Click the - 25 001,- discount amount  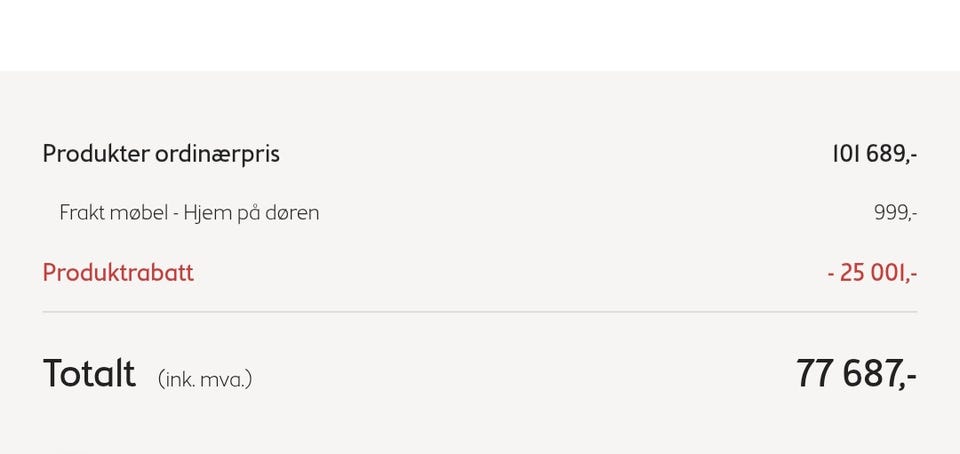[872, 273]
